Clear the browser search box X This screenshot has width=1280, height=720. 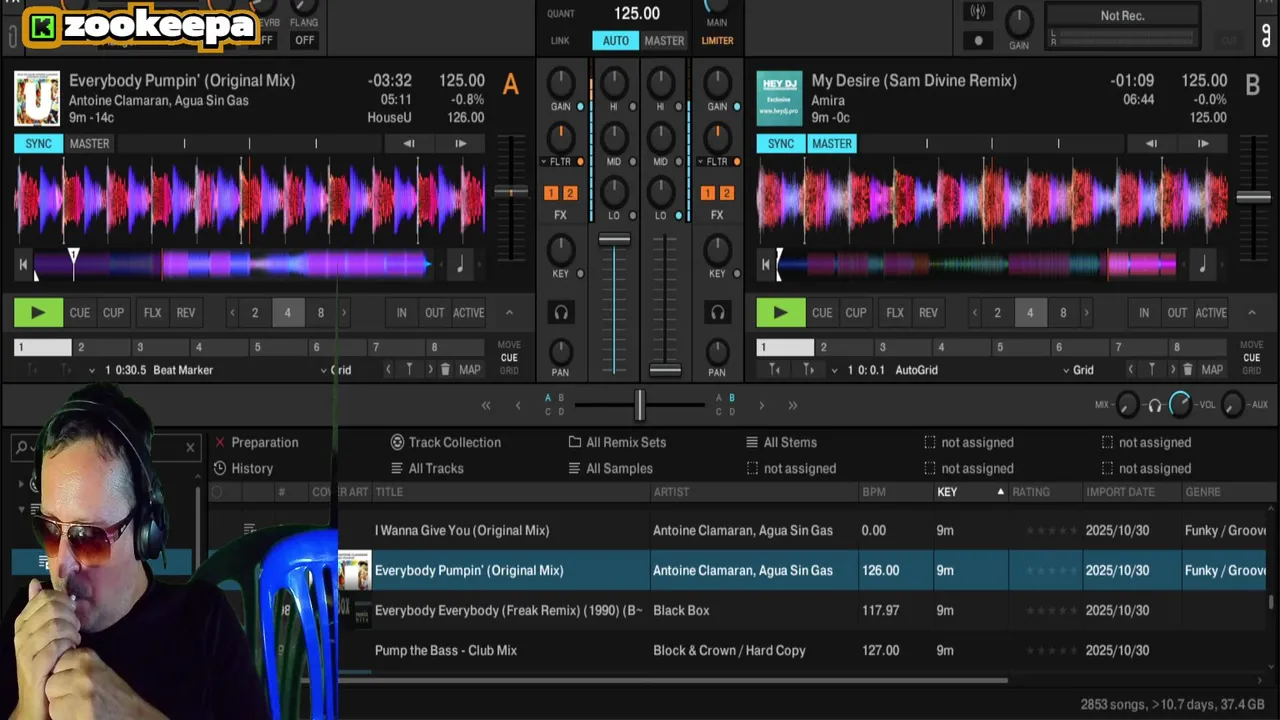point(190,447)
